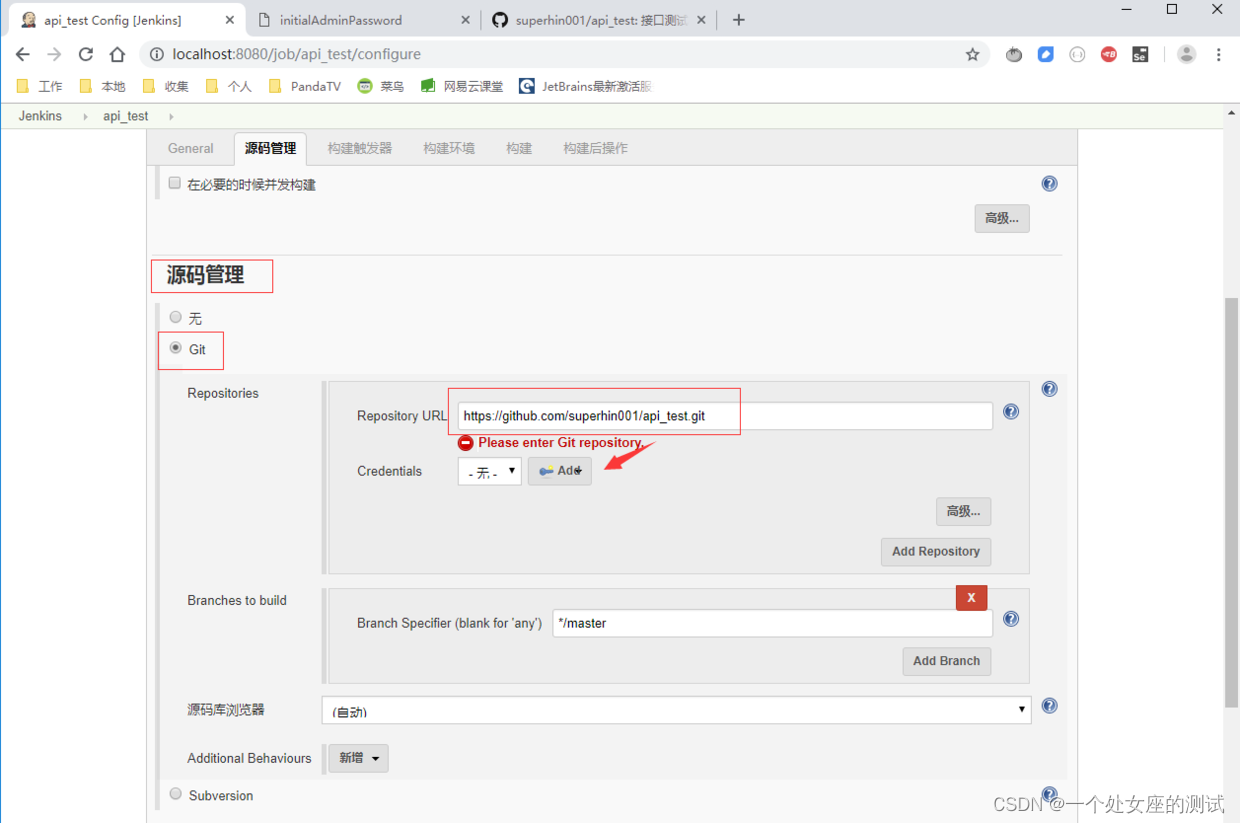Click the api_test breadcrumb link
Image resolution: width=1240 pixels, height=823 pixels.
click(126, 116)
